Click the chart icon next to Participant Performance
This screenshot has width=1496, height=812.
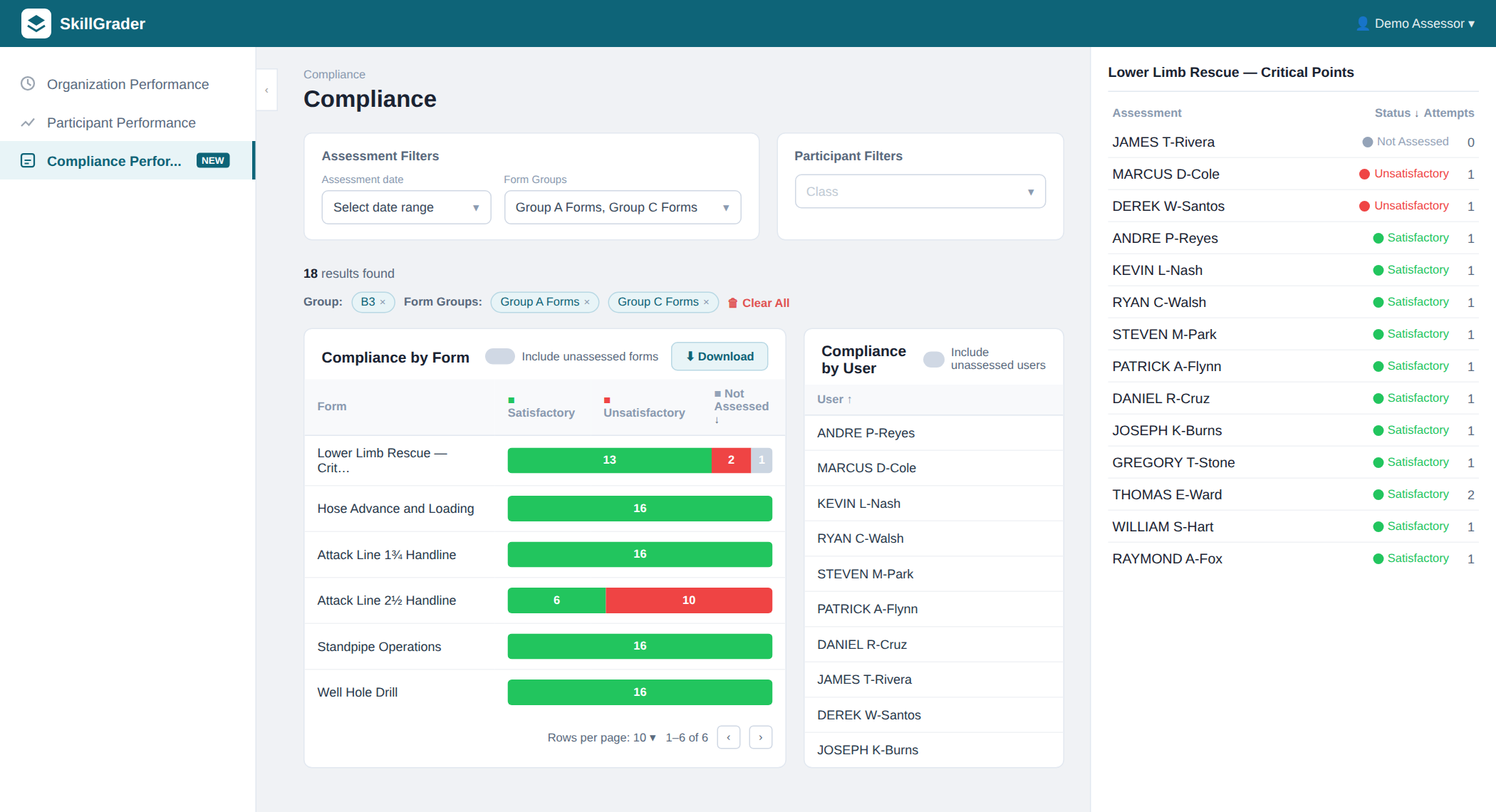(27, 123)
